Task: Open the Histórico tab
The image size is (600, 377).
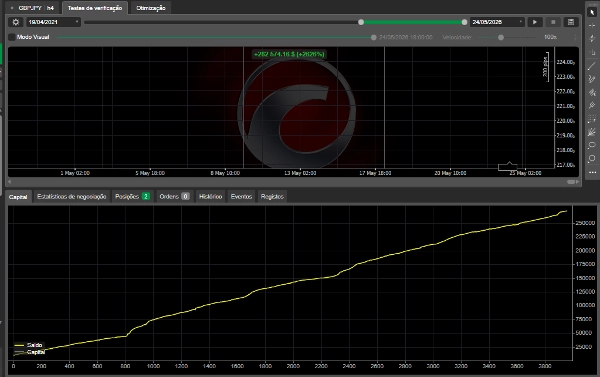Action: (x=210, y=196)
